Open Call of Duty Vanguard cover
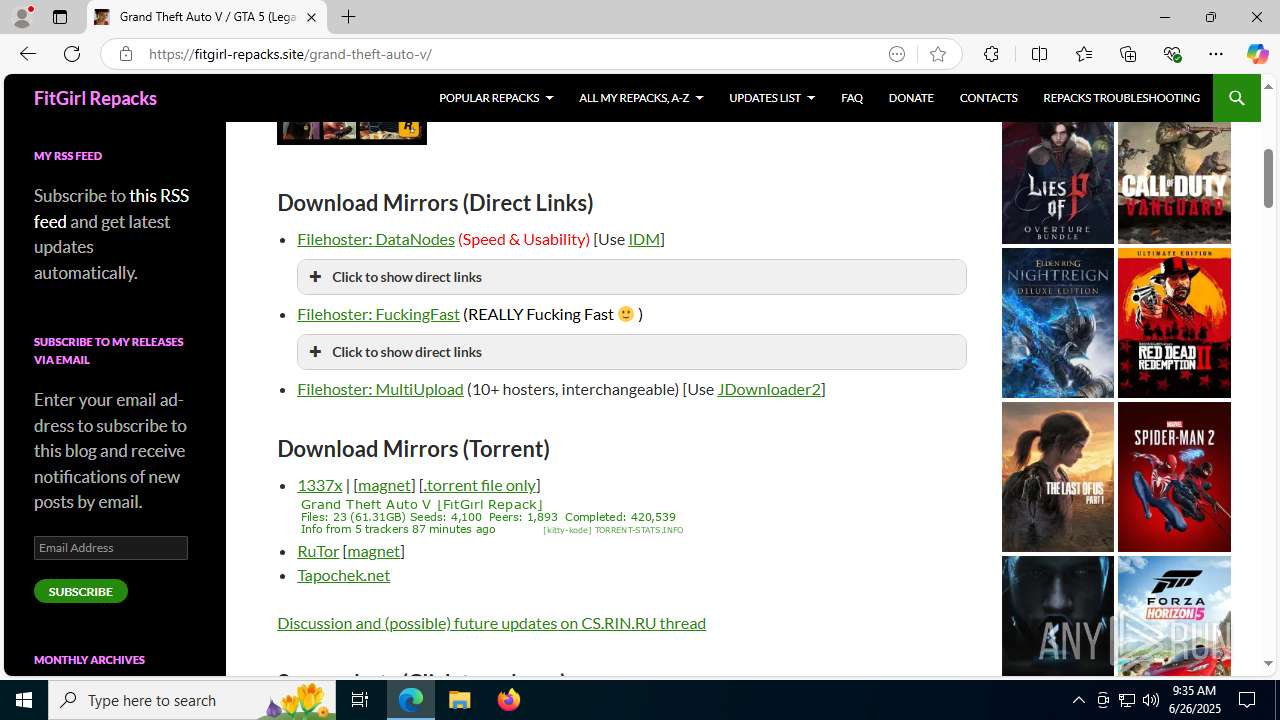Screen dimensions: 1280x720 pos(1174,183)
